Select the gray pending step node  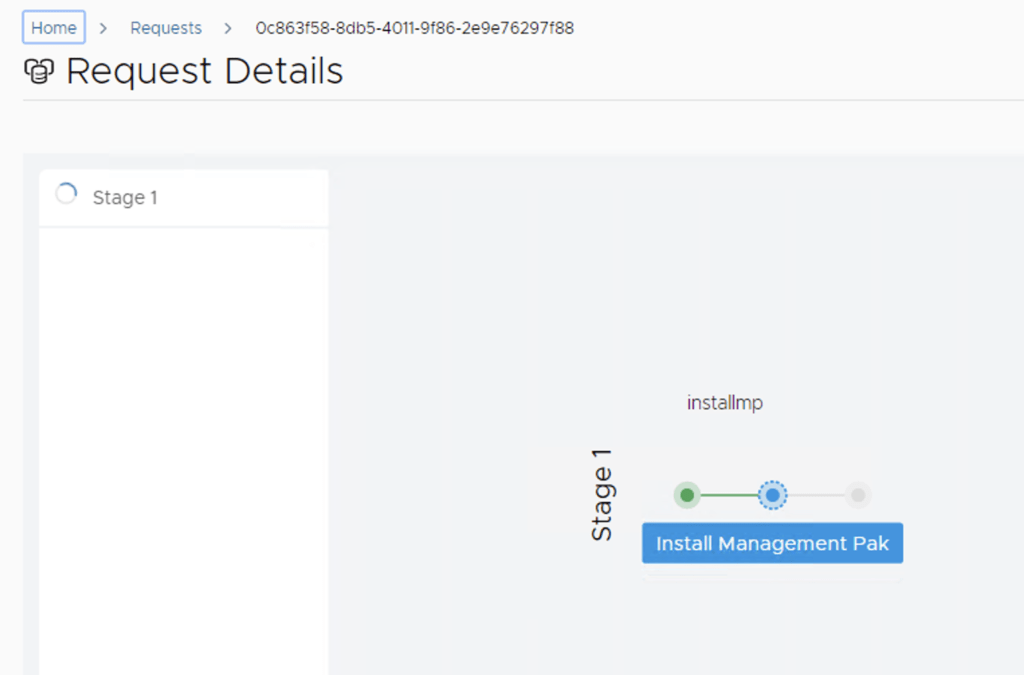[x=857, y=495]
